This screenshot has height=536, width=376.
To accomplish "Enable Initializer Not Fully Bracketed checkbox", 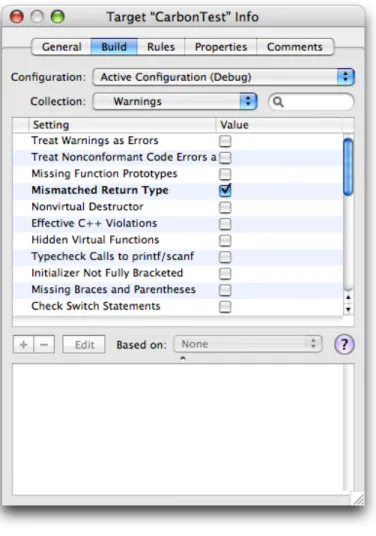I will (225, 273).
